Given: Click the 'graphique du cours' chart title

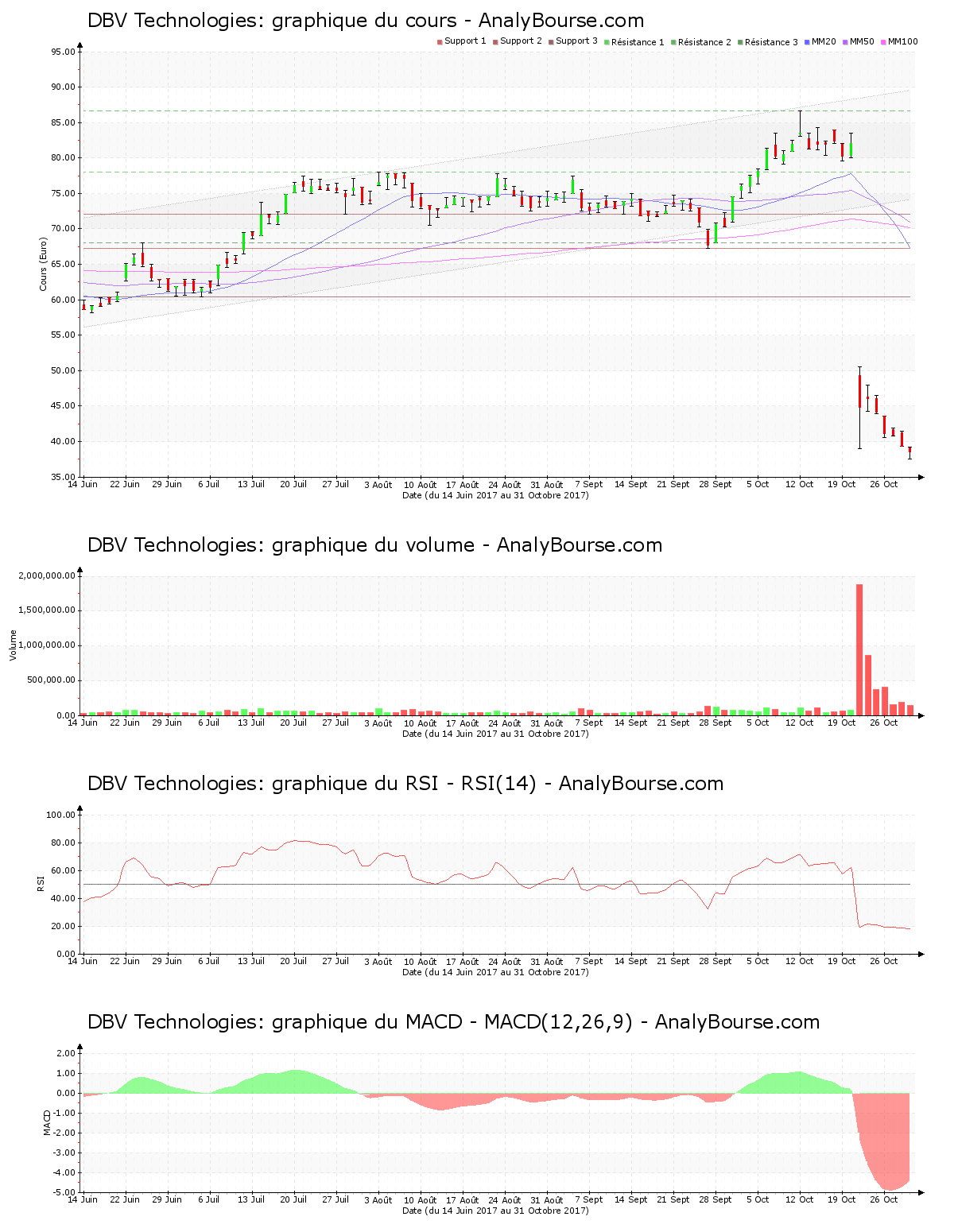Looking at the screenshot, I should 366,21.
